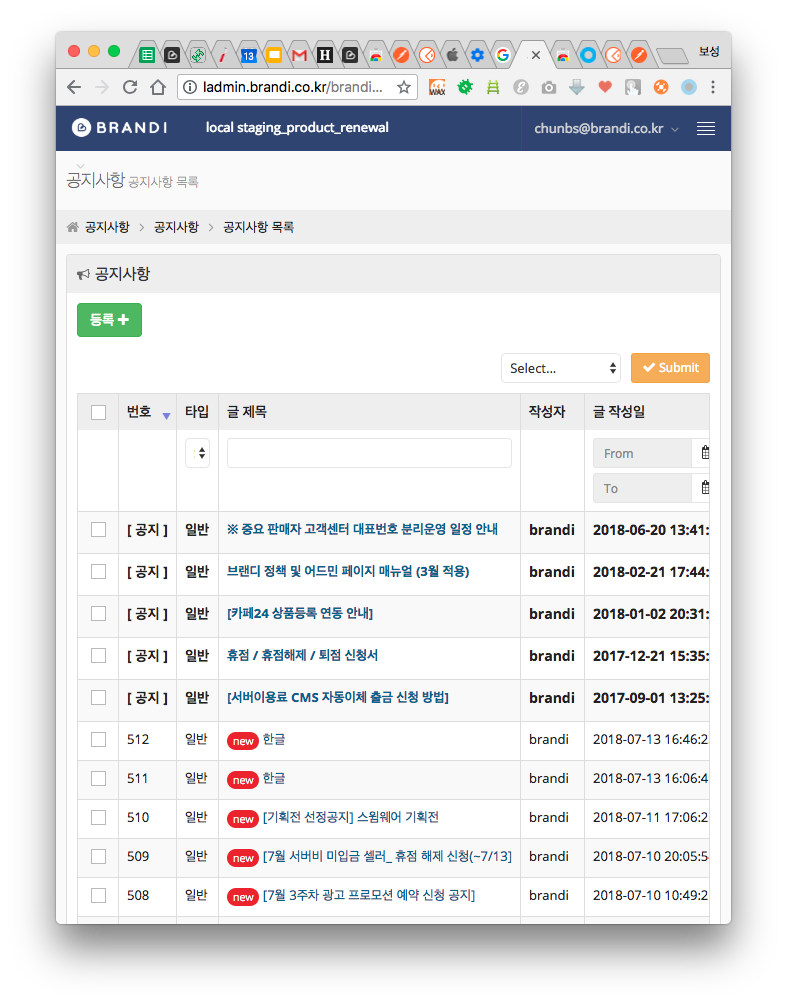Click the calendar icon beside From date
This screenshot has height=1004, width=787.
coord(705,453)
